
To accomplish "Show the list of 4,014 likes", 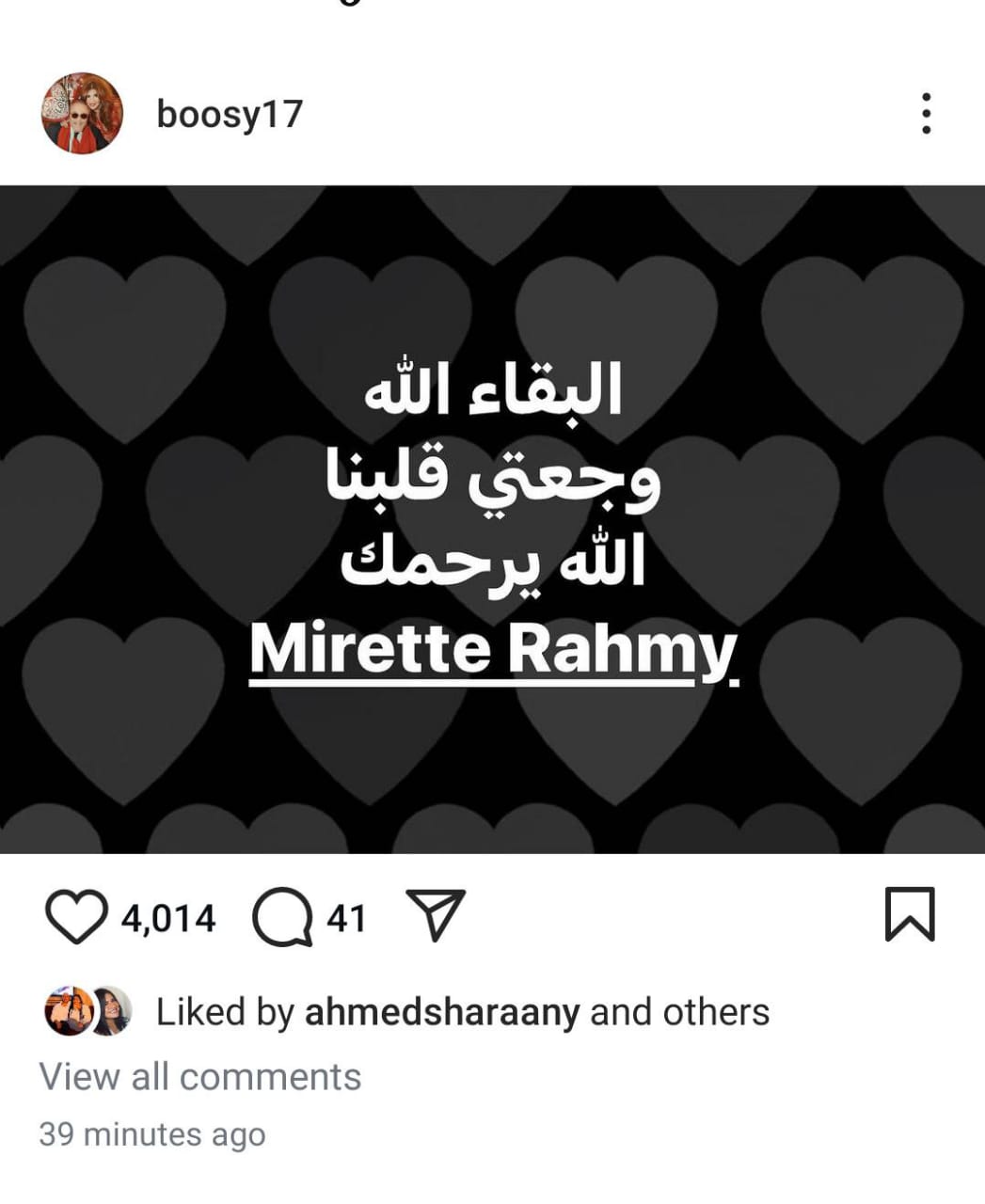I will tap(168, 918).
